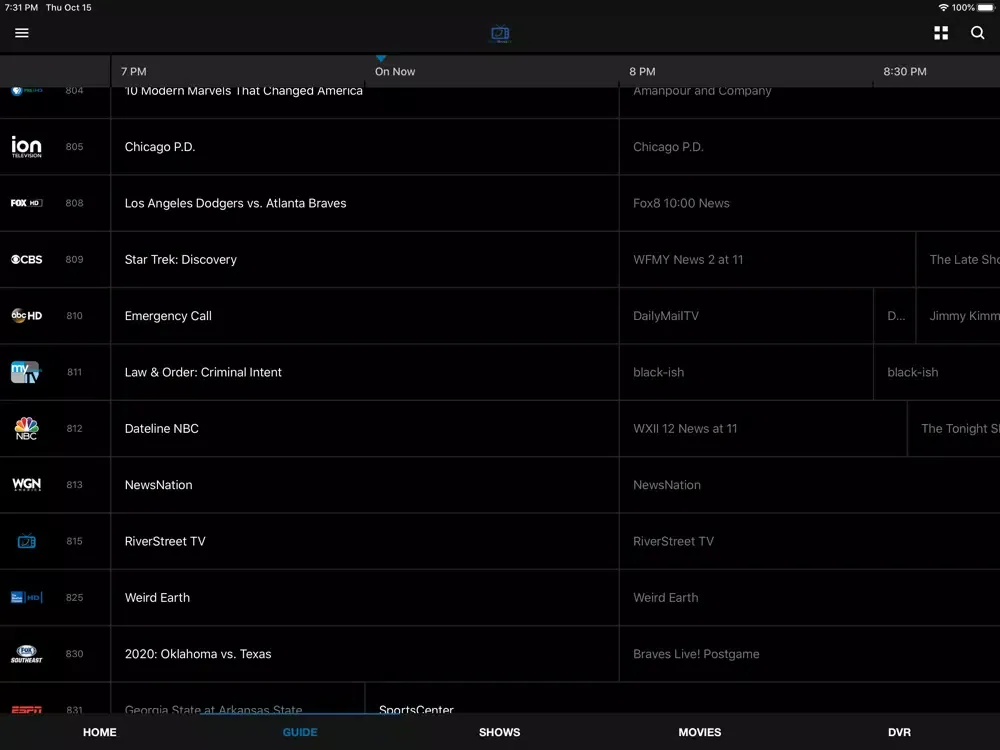
Task: Open the grid view icon
Action: click(x=941, y=33)
